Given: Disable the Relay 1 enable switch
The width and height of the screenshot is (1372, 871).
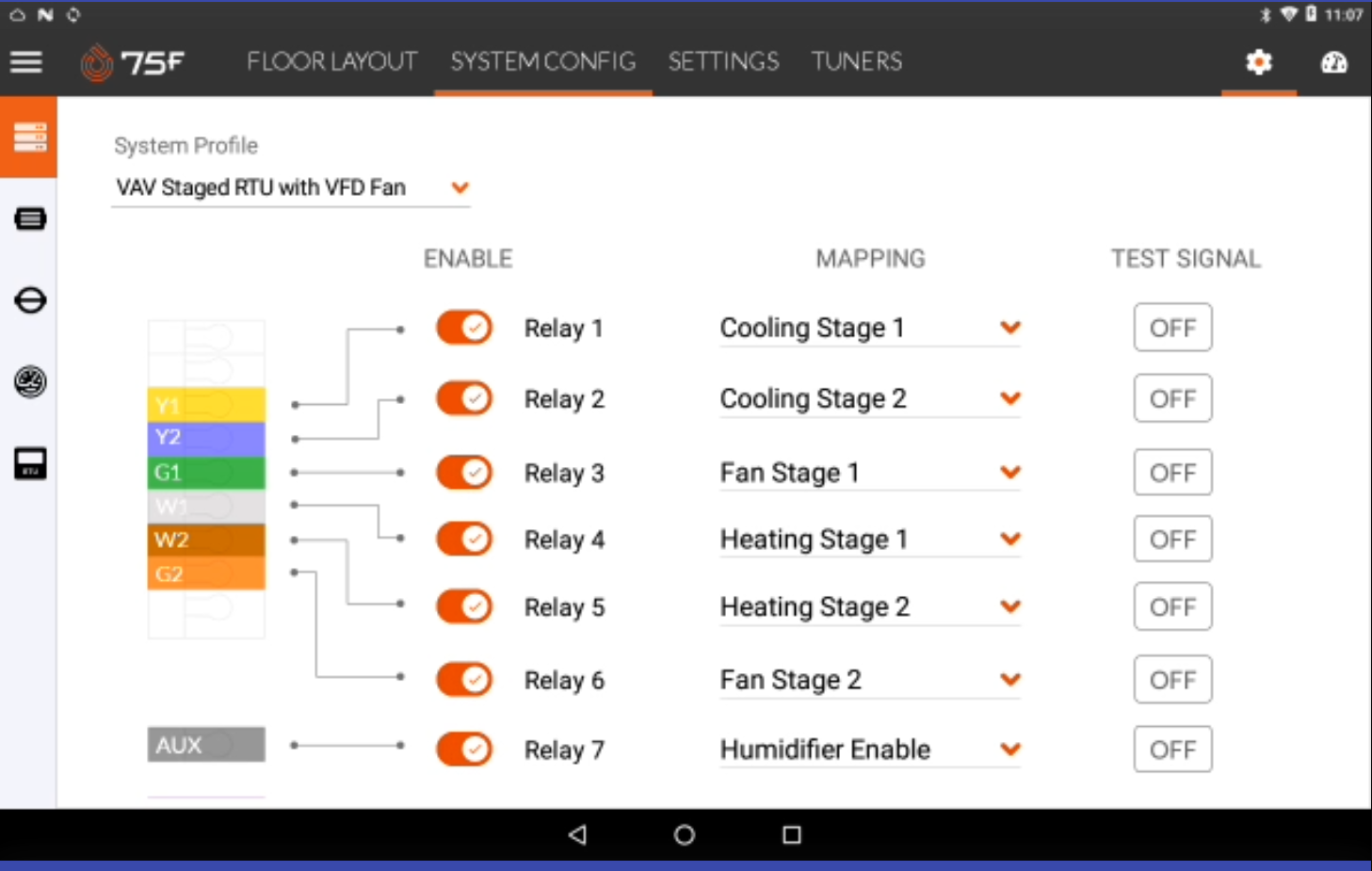Looking at the screenshot, I should click(463, 328).
